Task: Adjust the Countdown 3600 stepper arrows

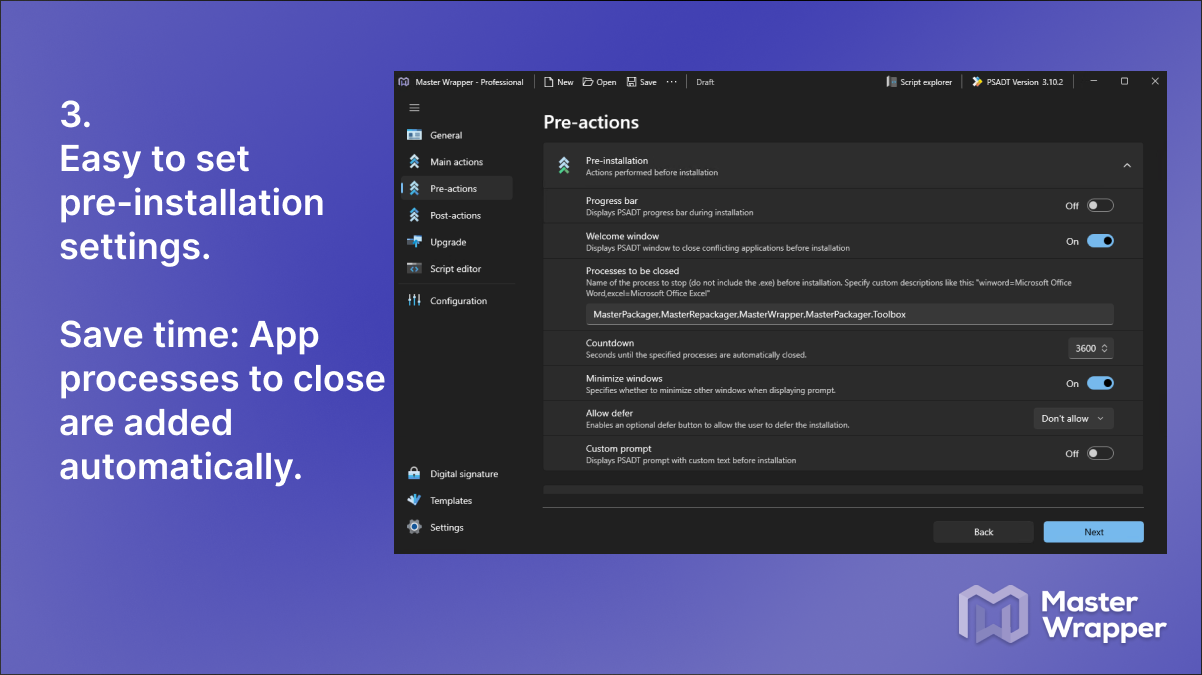Action: coord(1105,348)
